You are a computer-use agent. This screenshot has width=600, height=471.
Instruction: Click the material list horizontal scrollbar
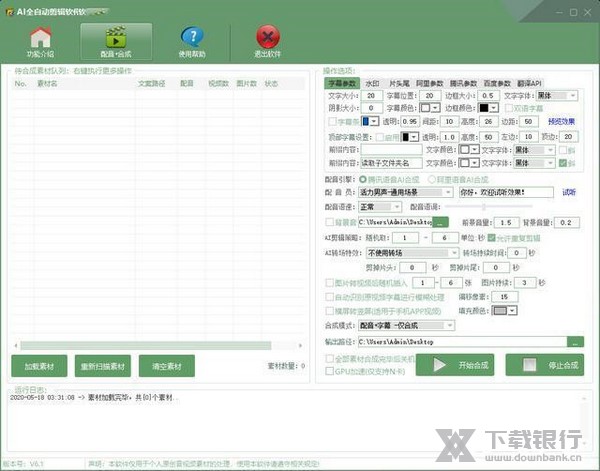[x=146, y=346]
